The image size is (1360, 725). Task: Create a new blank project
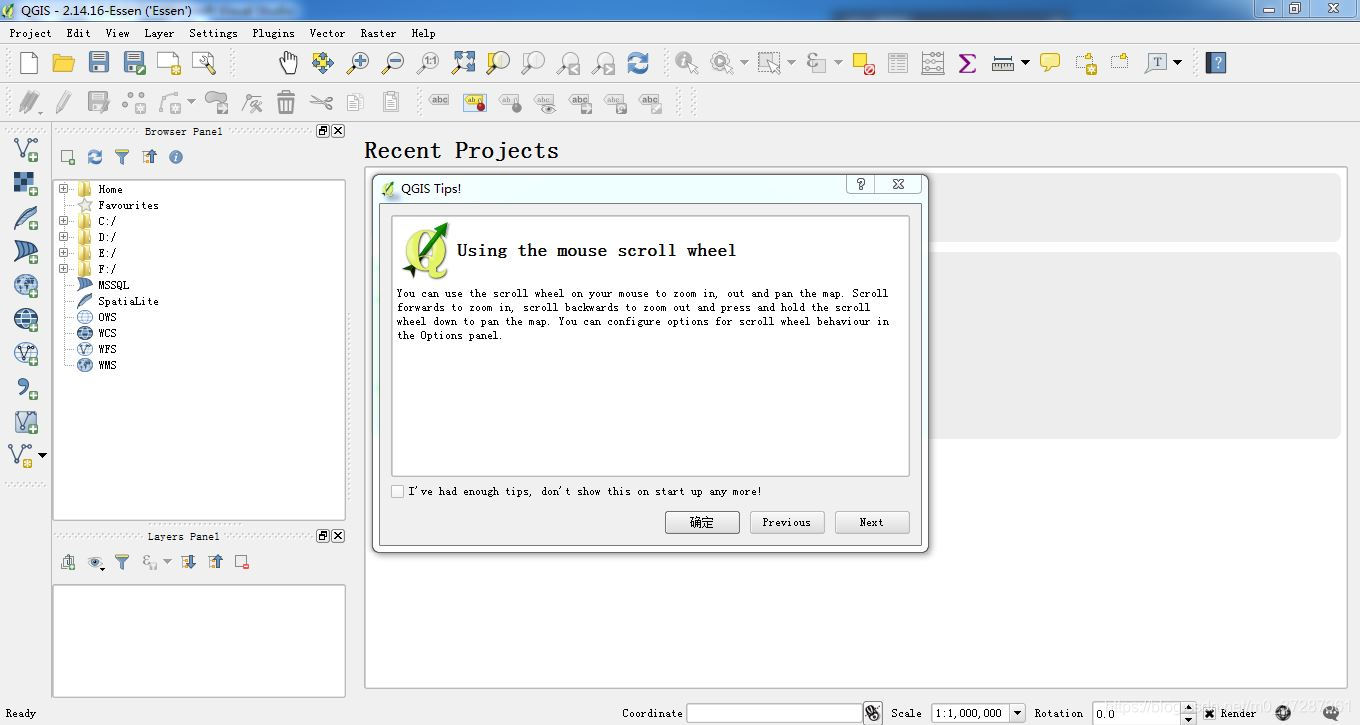(x=29, y=63)
